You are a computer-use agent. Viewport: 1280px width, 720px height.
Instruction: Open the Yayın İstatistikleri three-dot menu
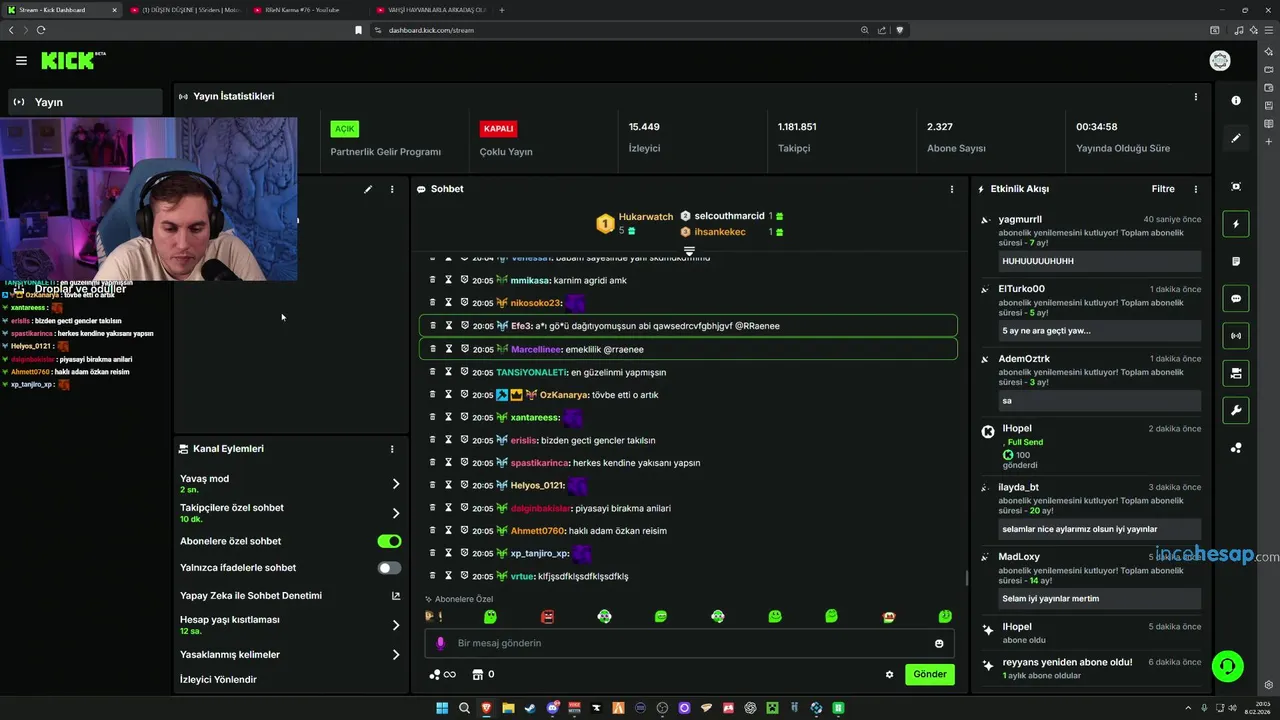pyautogui.click(x=1195, y=97)
